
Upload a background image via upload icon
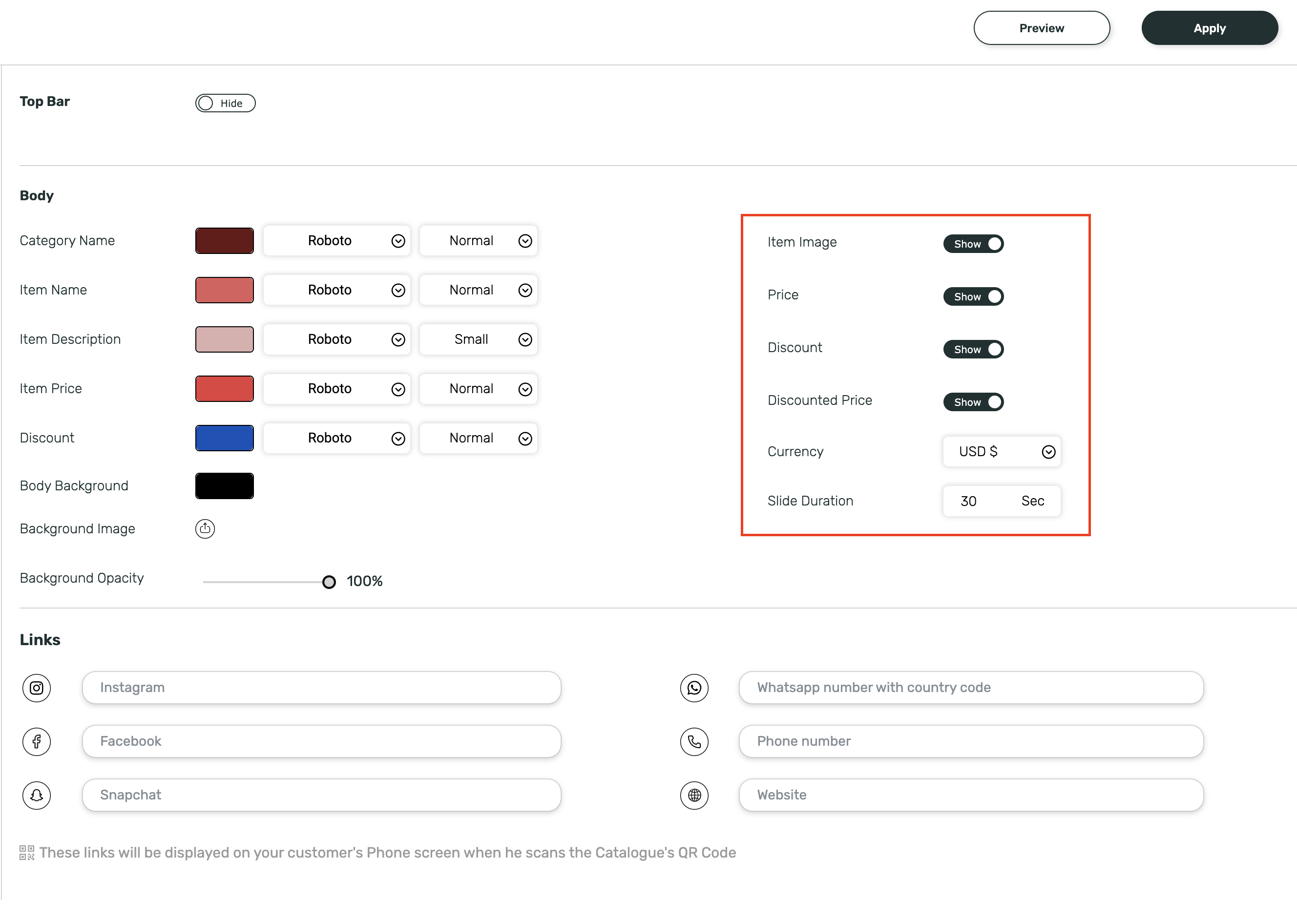pos(205,528)
